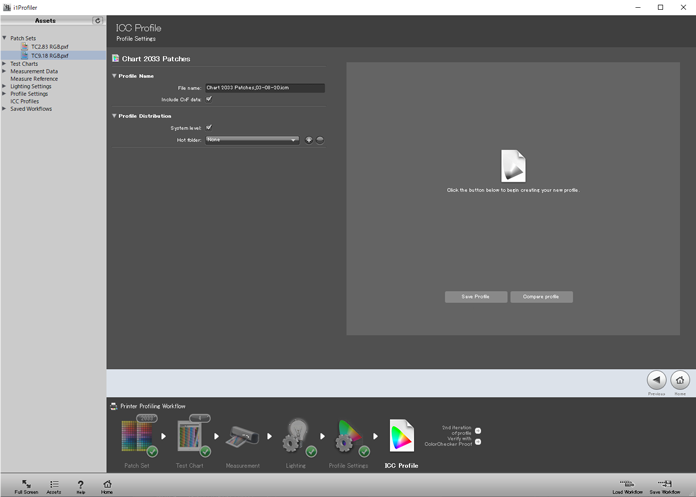Open the Lighting workflow step

[x=295, y=437]
